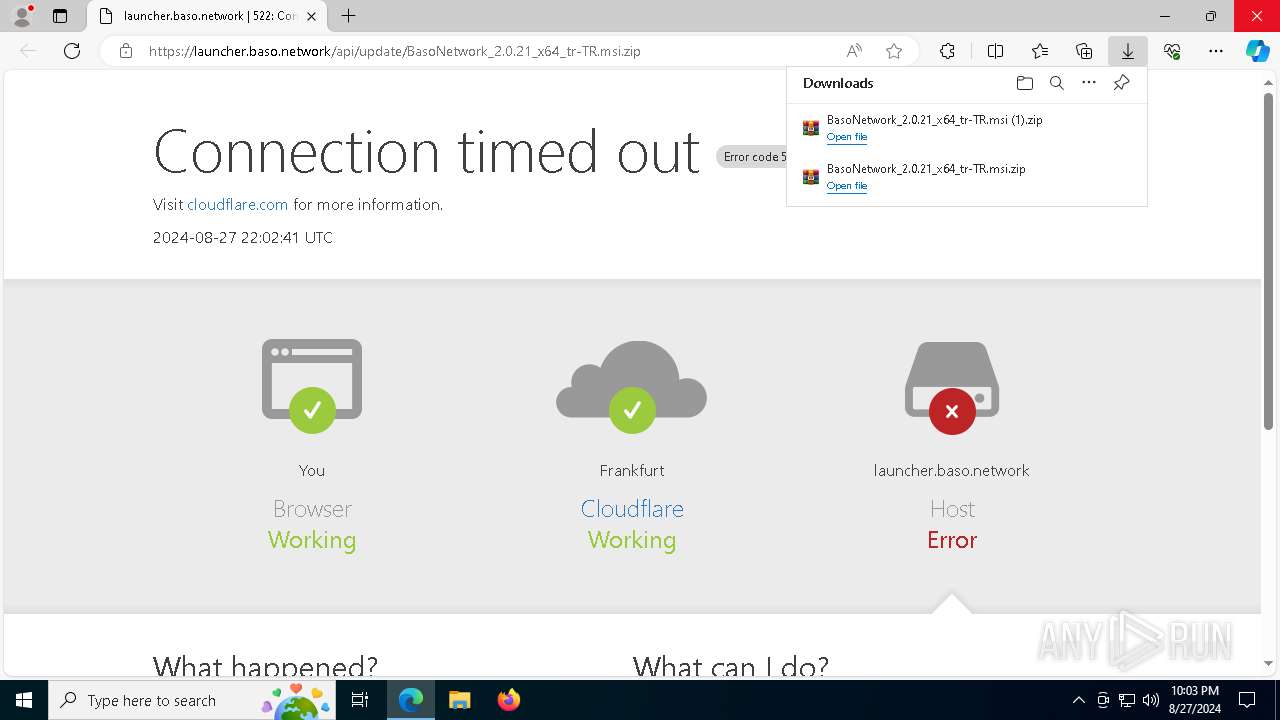Open the Windows Start menu
Image resolution: width=1280 pixels, height=720 pixels.
tap(24, 700)
